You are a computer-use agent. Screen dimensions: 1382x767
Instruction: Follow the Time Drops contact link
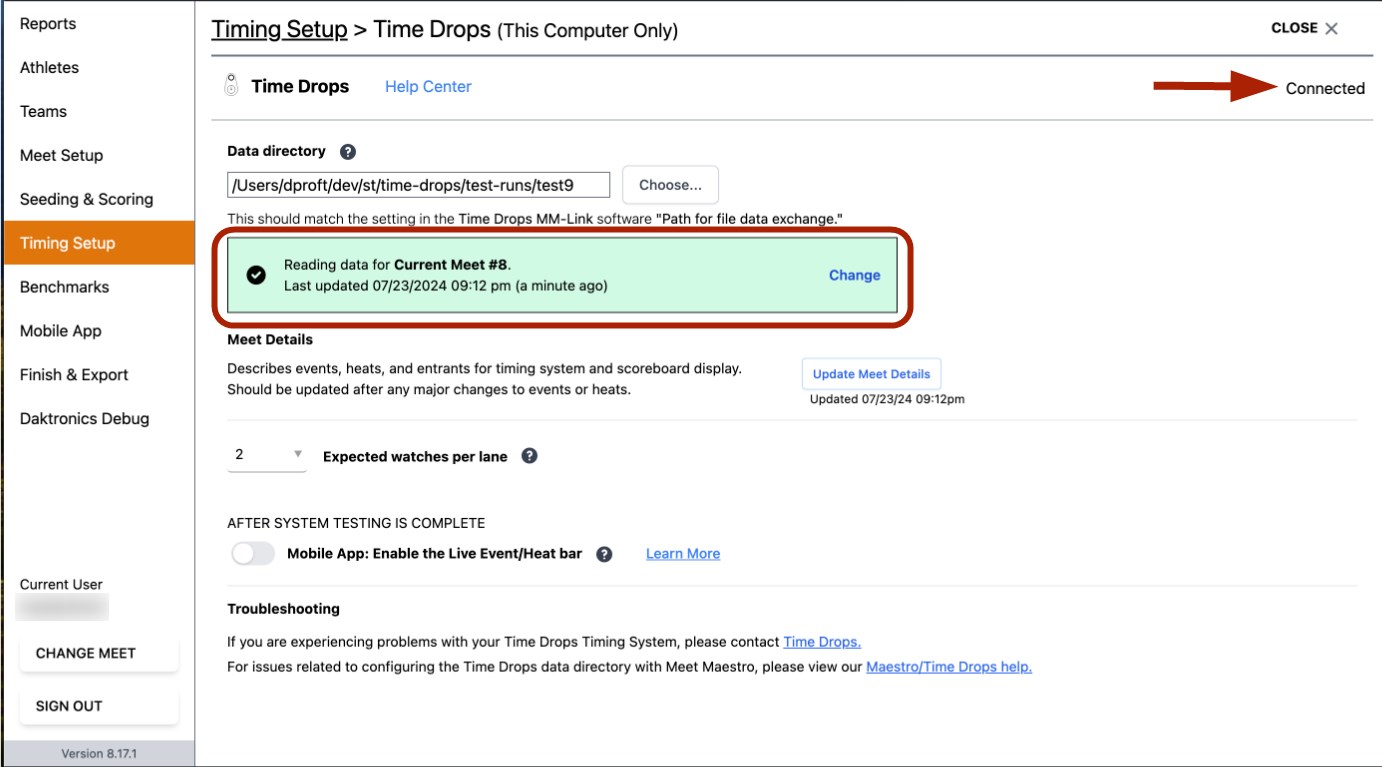point(822,642)
